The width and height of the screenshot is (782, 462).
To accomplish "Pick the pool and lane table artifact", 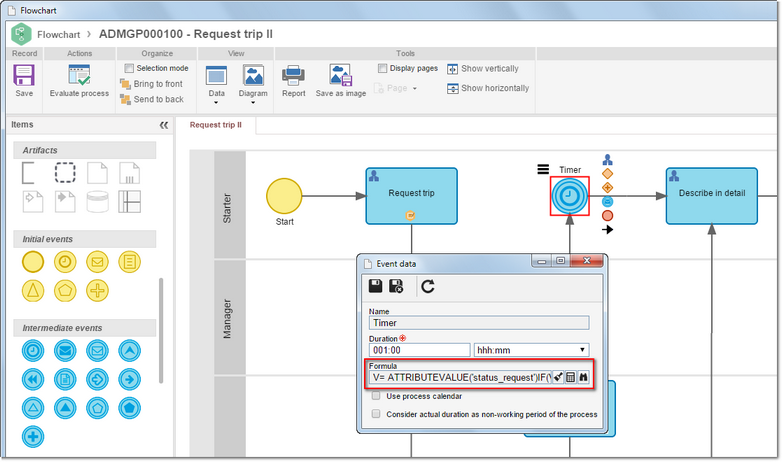I will 129,202.
